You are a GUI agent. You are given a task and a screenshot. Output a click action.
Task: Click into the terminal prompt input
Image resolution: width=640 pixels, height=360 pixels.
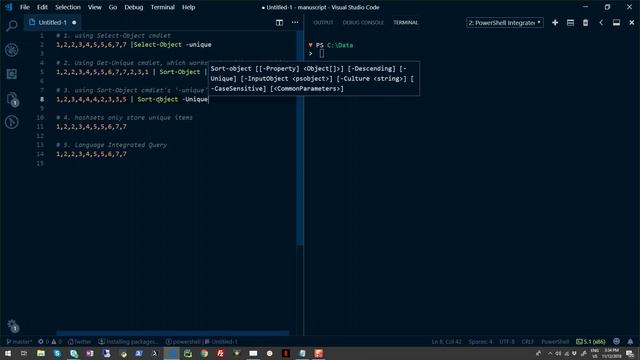(322, 53)
